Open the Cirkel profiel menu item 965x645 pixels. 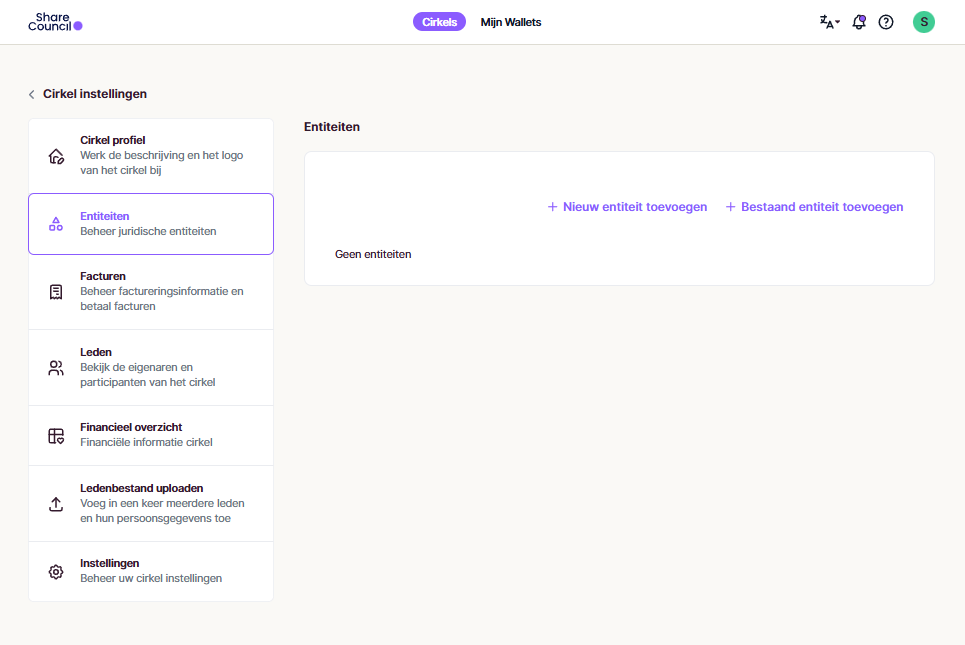(151, 156)
